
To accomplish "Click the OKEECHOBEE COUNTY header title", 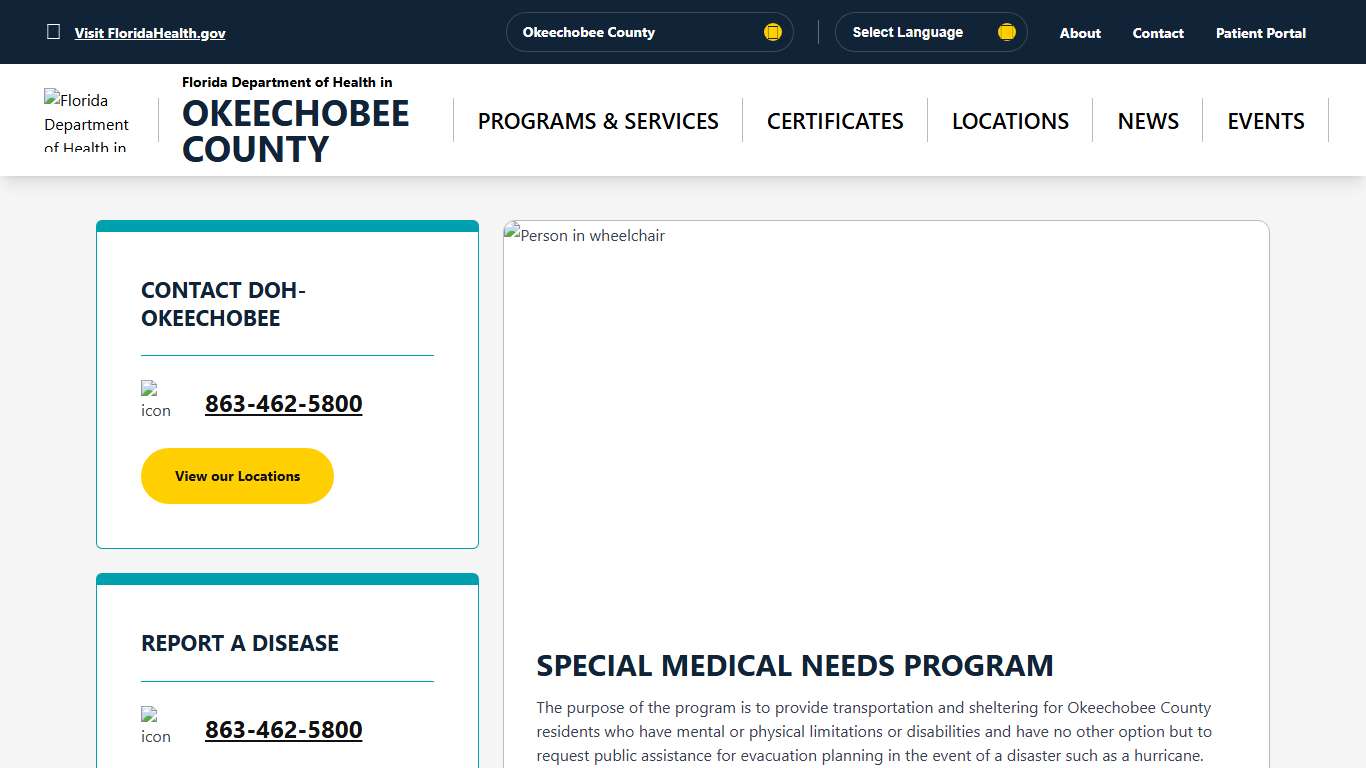I will [295, 131].
